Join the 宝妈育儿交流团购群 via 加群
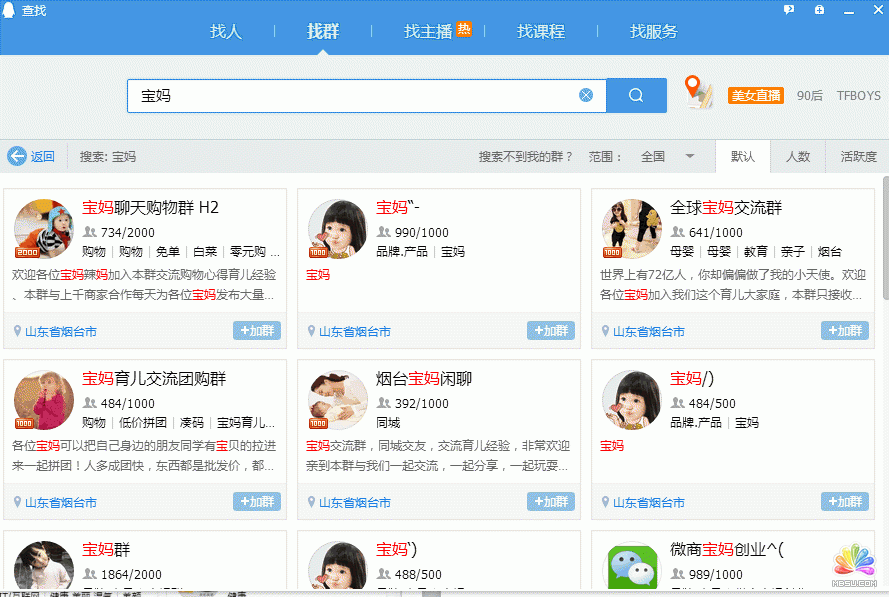Image resolution: width=889 pixels, height=597 pixels. tap(257, 502)
